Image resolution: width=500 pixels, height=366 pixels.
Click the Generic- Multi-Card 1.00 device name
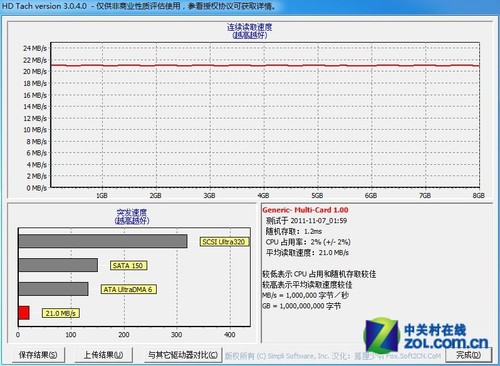305,210
